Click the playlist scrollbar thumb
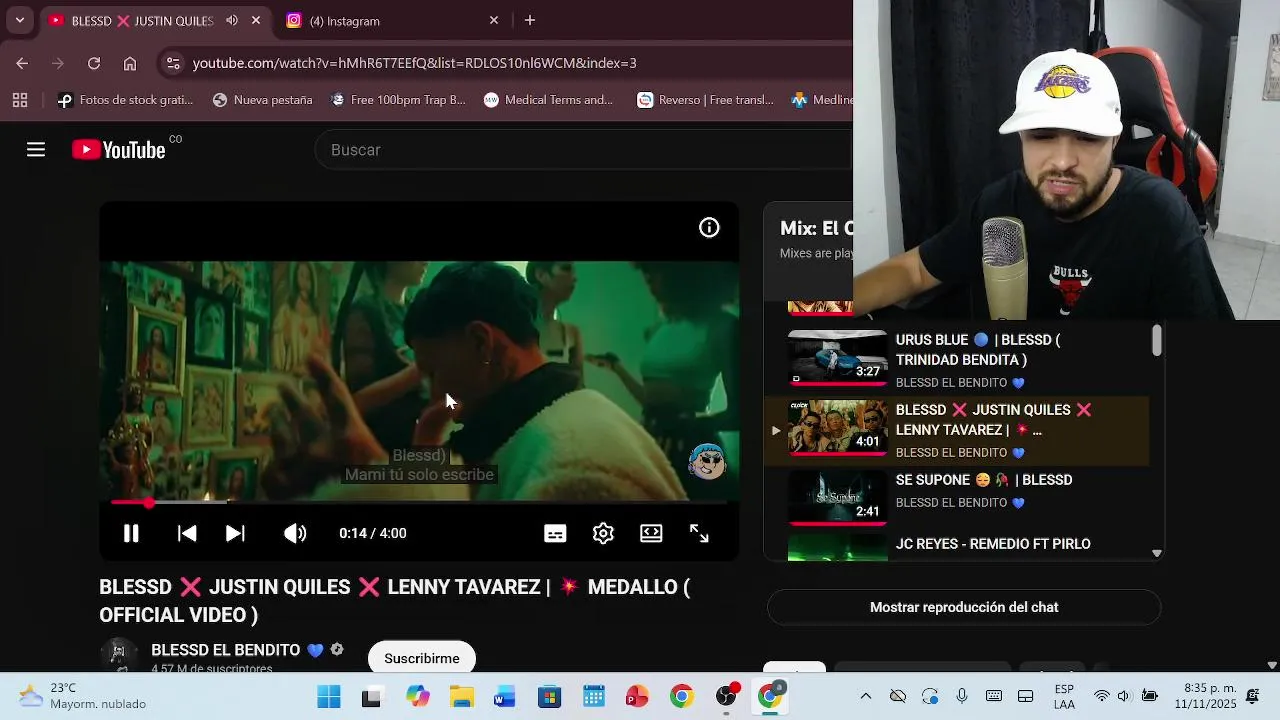Image resolution: width=1280 pixels, height=720 pixels. 1157,340
